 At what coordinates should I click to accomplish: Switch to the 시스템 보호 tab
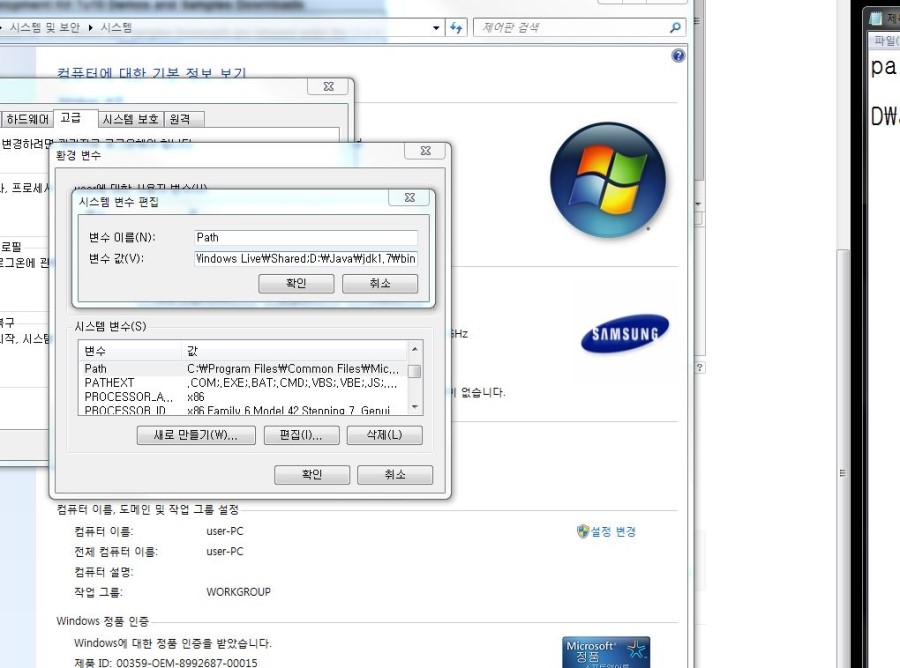[131, 119]
